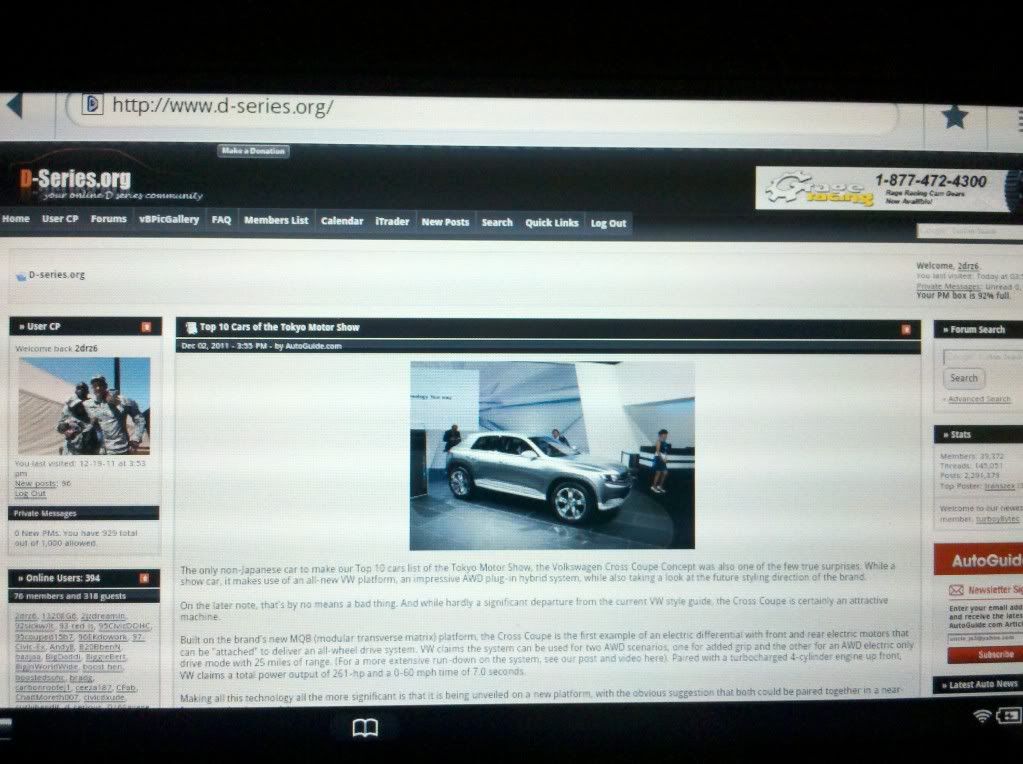Go to Forums
Screen dimensions: 1023x764
coord(108,219)
